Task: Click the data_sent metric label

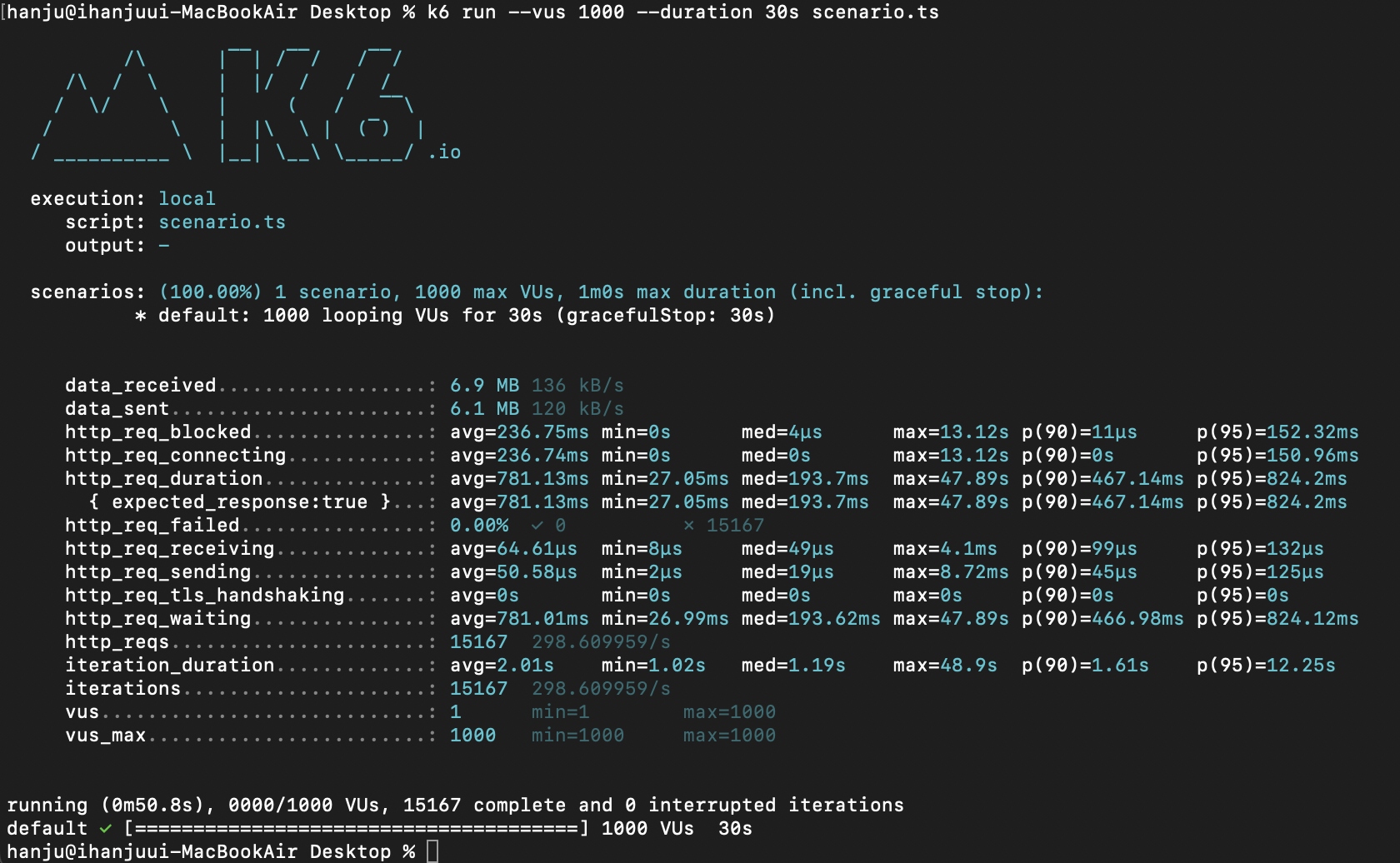Action: click(x=117, y=408)
